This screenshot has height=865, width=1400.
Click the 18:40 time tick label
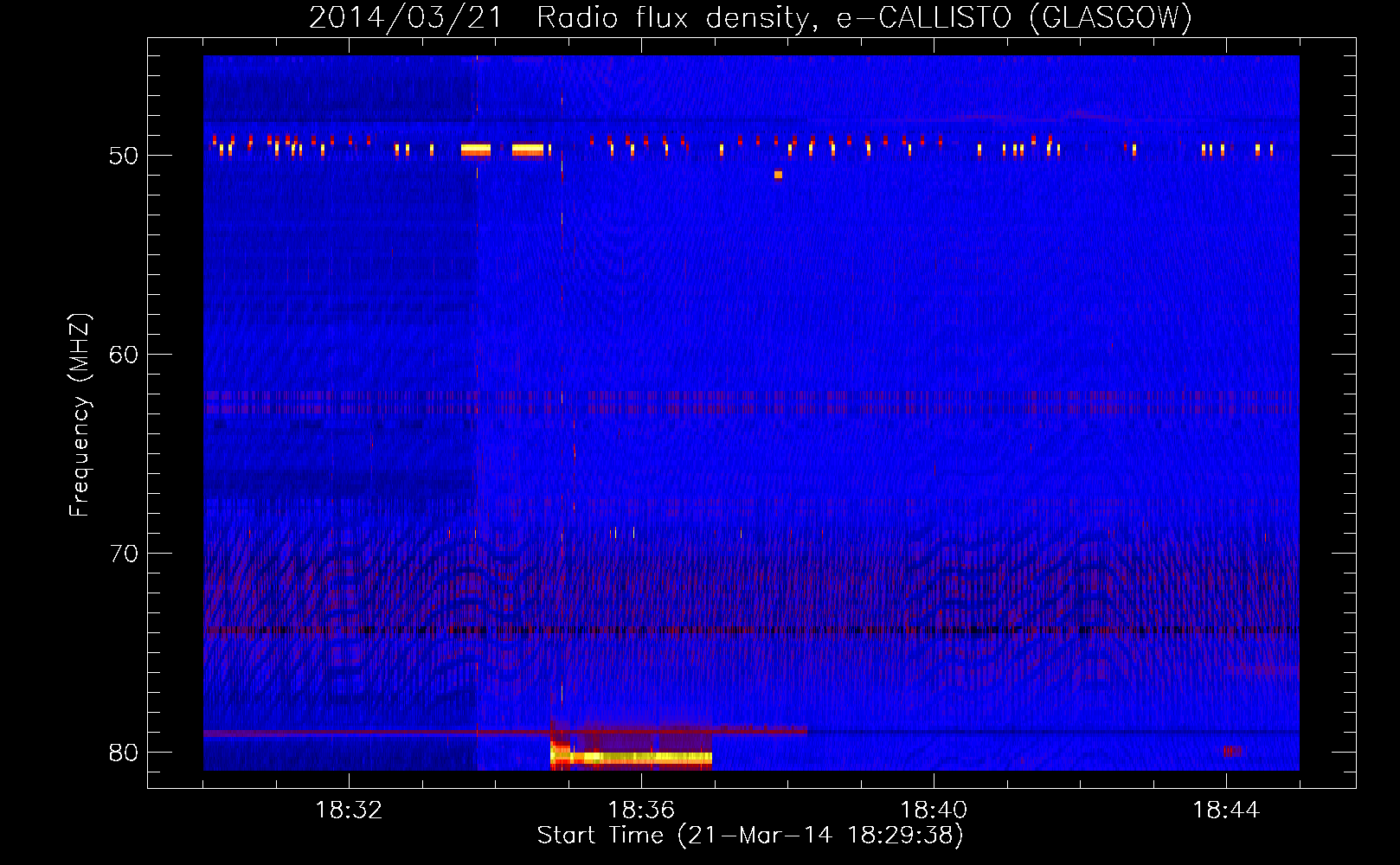coord(934,811)
